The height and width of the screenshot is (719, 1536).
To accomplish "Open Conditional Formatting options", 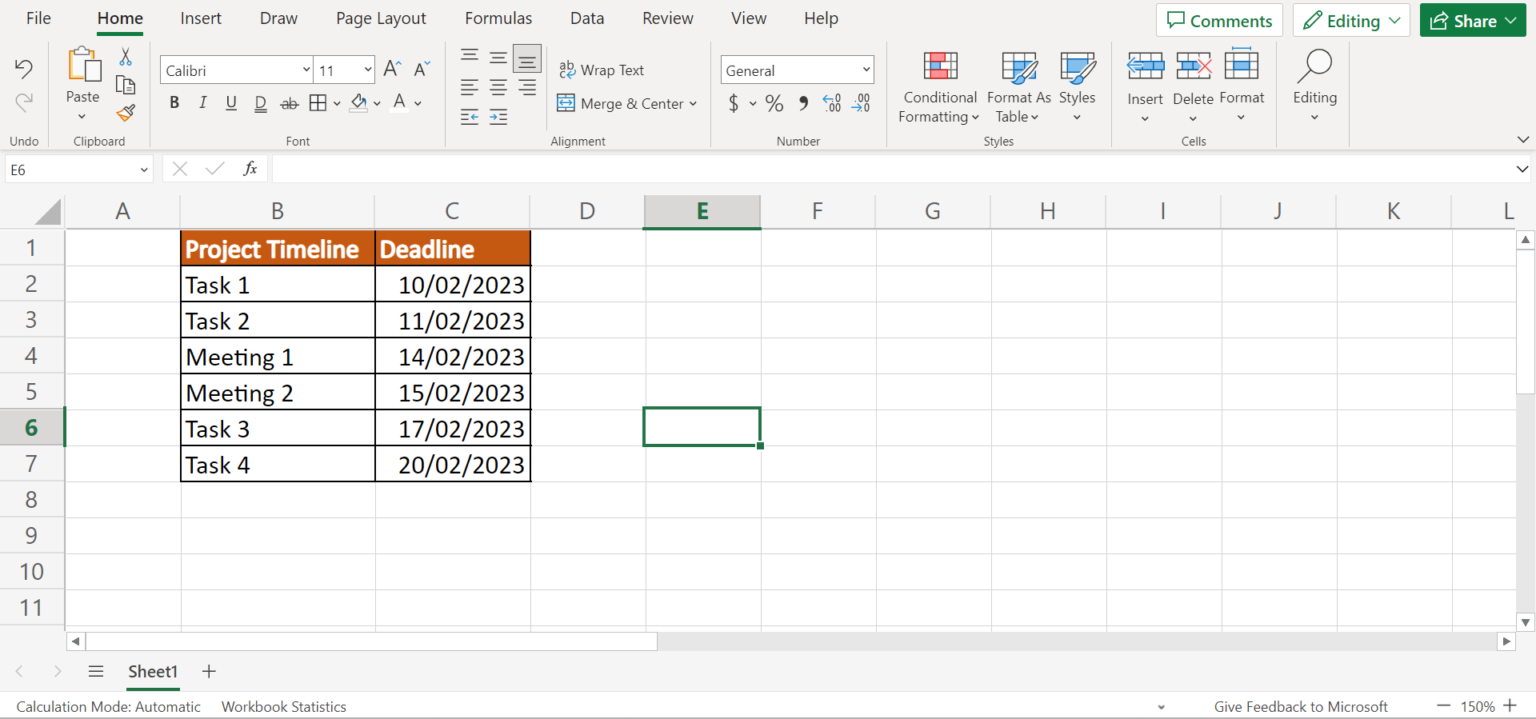I will click(x=938, y=88).
